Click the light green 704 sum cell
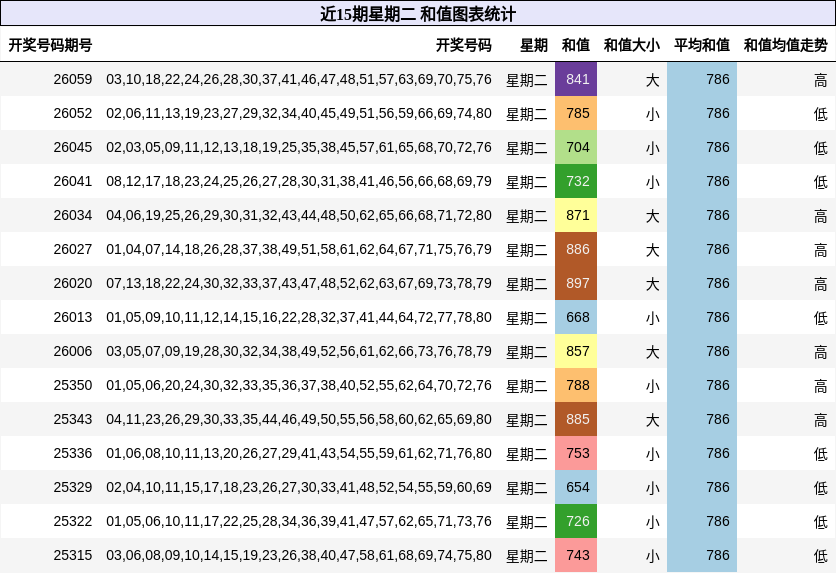The width and height of the screenshot is (836, 573). point(576,148)
